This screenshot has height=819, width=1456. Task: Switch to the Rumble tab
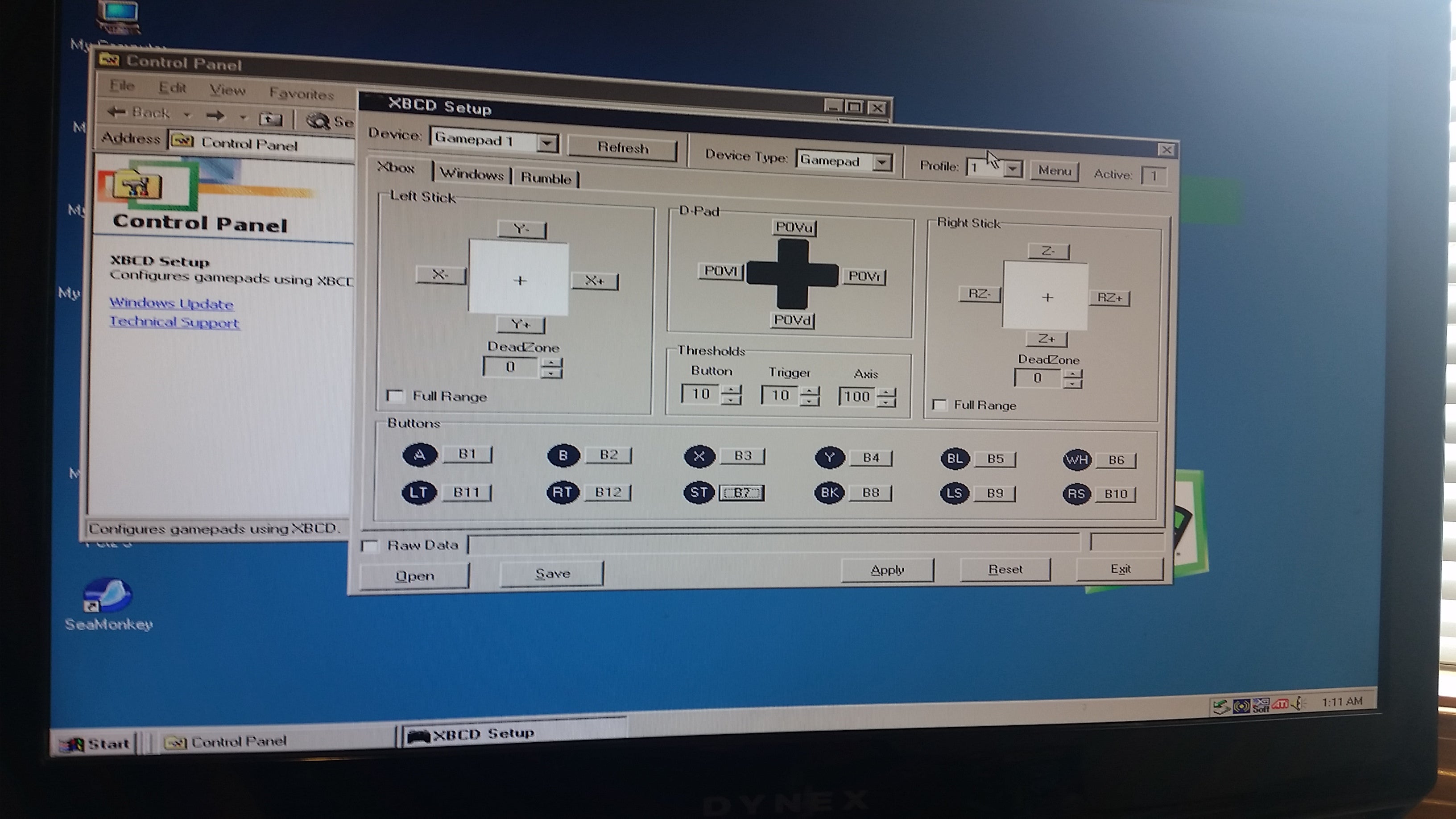(x=546, y=178)
